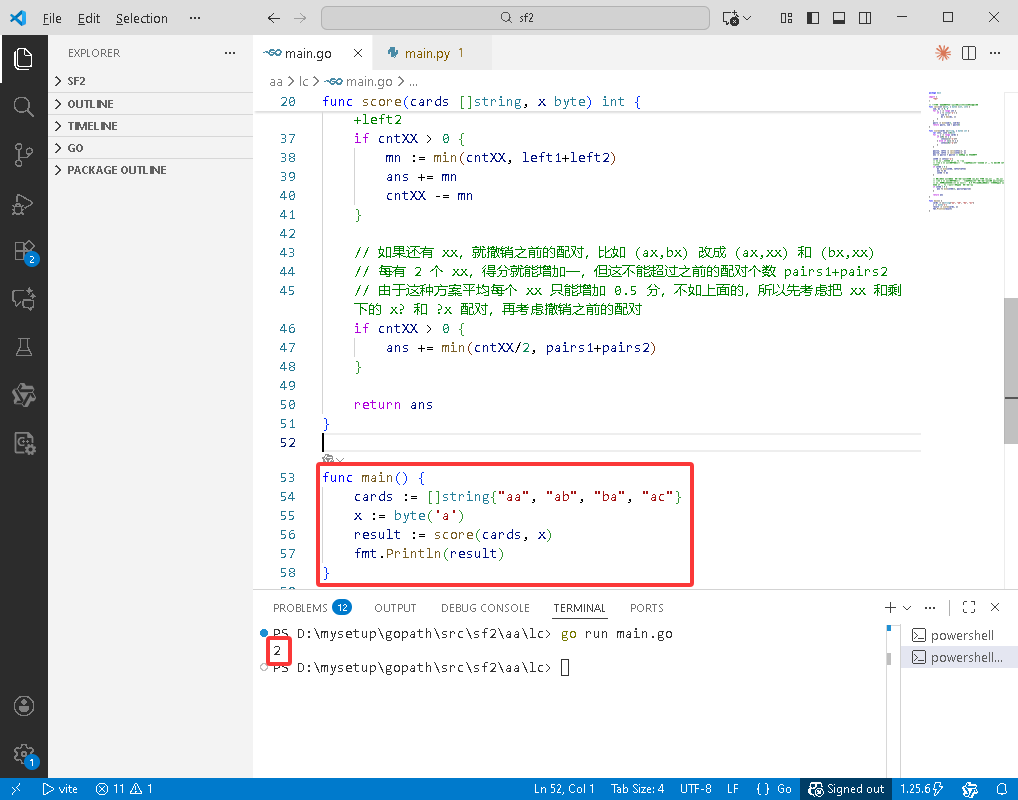Open the Edit menu
This screenshot has height=800, width=1018.
coord(89,18)
